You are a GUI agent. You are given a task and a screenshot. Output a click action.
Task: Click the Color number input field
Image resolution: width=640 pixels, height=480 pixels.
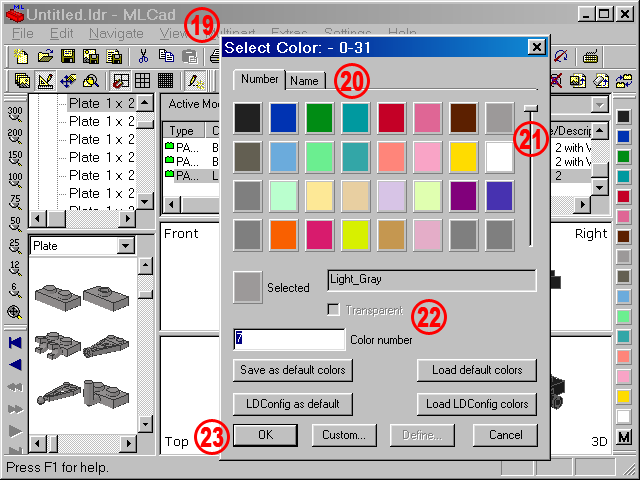(289, 339)
